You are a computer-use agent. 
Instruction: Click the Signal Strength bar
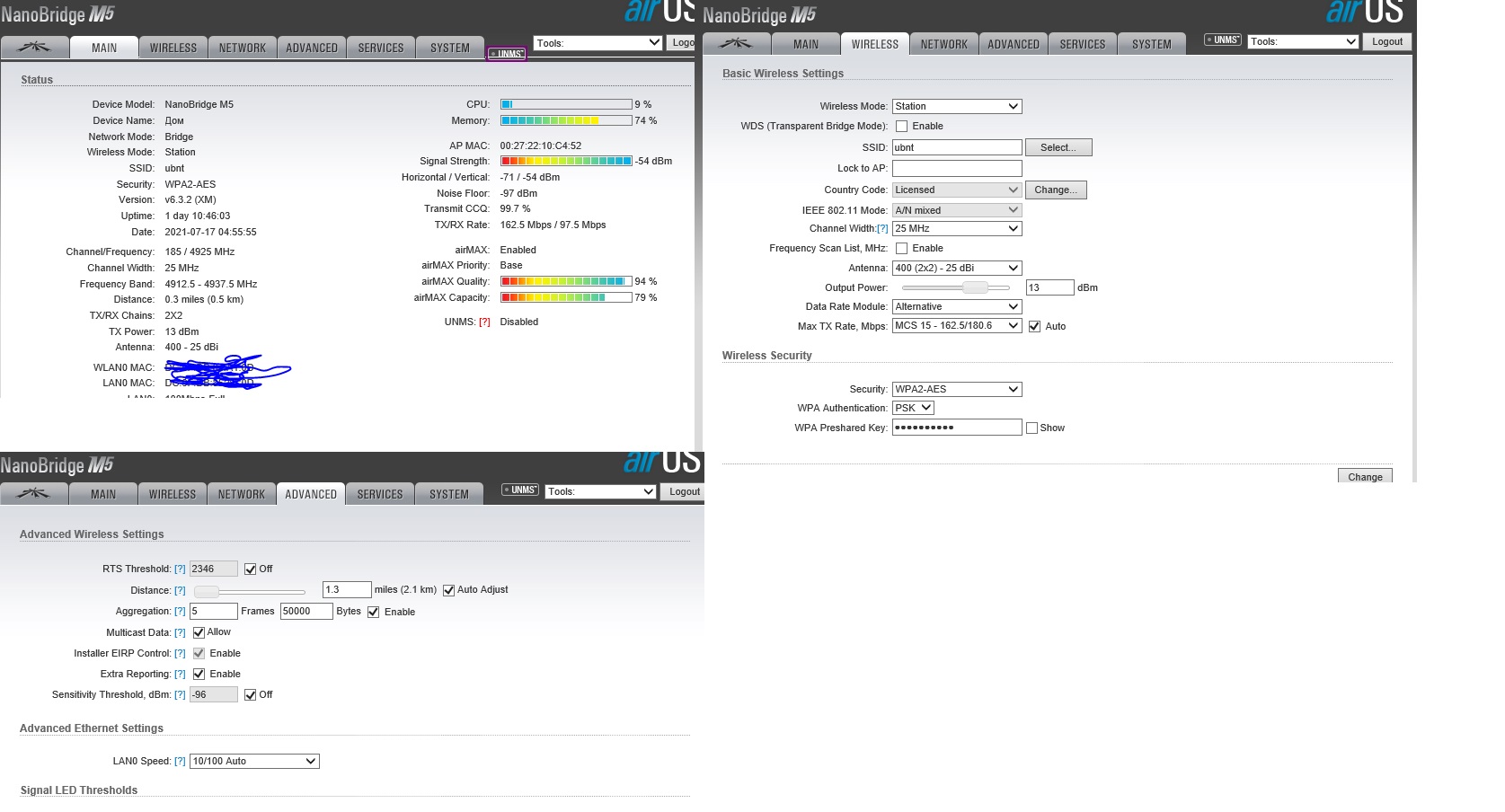coord(566,161)
